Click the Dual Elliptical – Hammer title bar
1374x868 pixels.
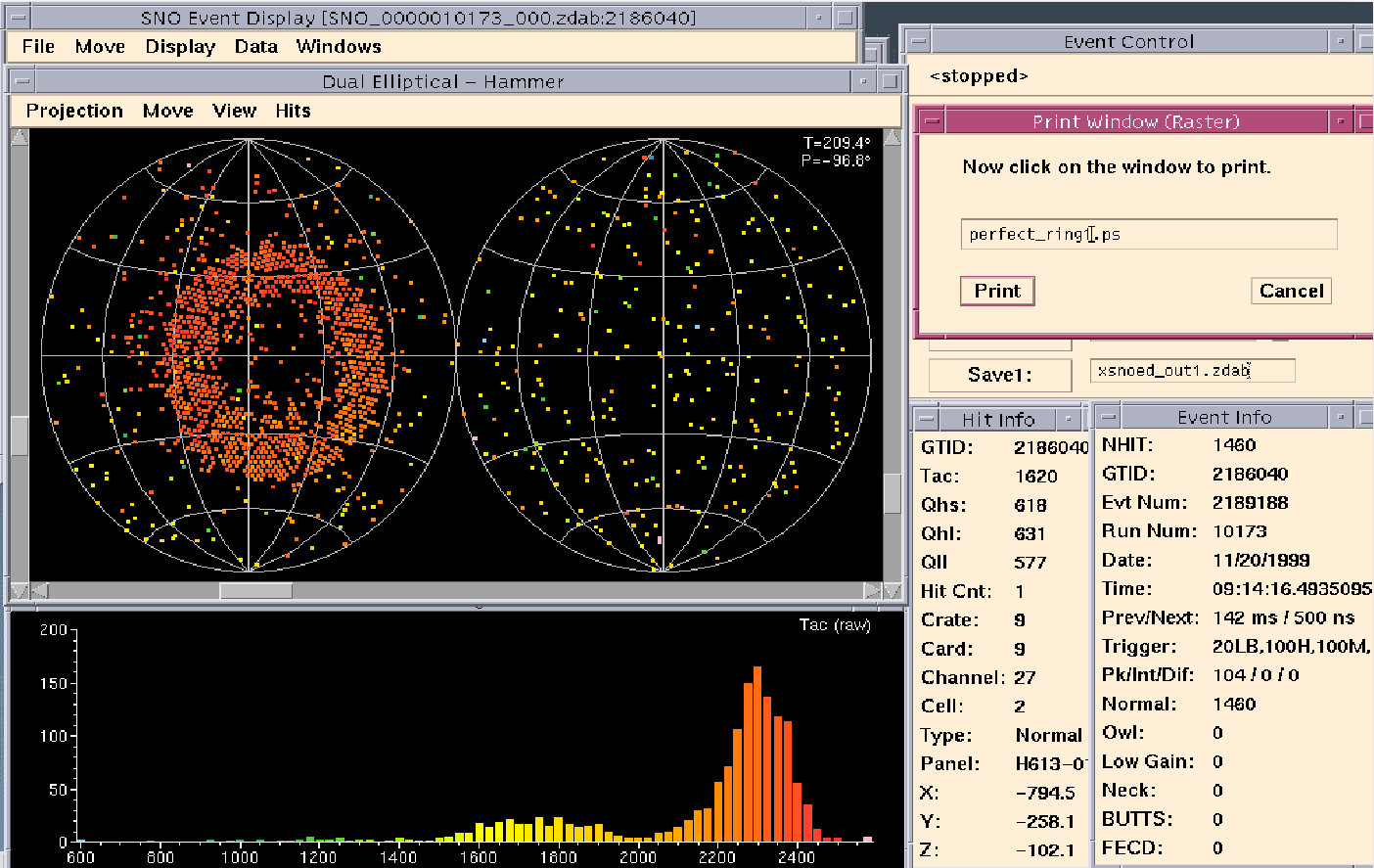(x=442, y=81)
